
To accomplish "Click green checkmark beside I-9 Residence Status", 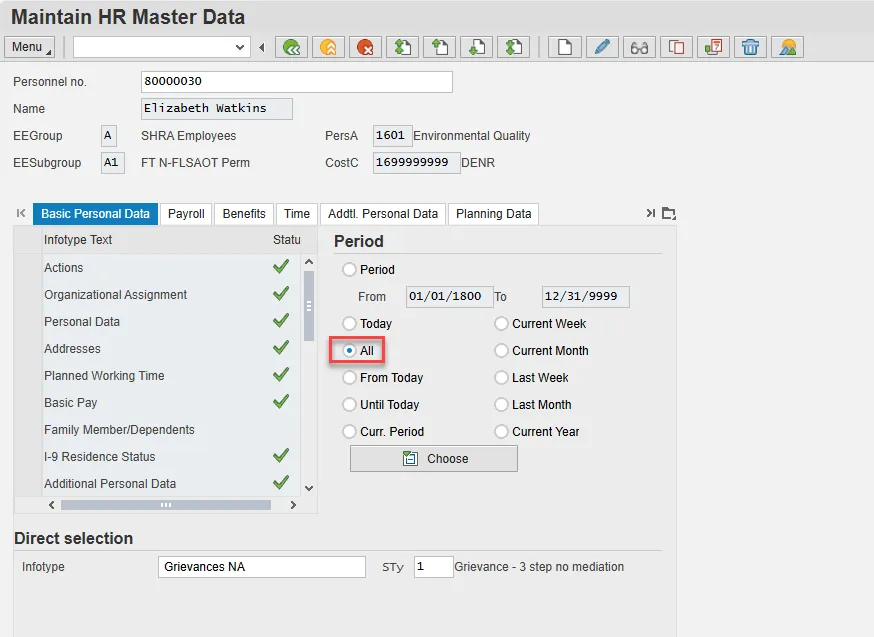I will pyautogui.click(x=281, y=456).
